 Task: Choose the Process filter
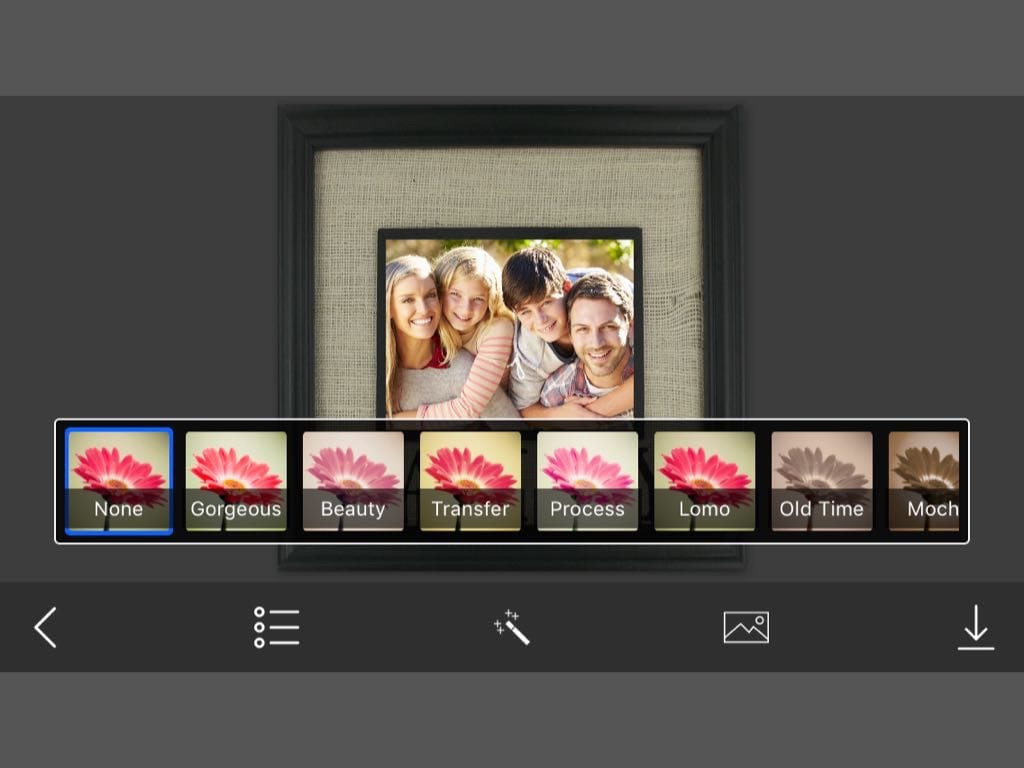[587, 481]
